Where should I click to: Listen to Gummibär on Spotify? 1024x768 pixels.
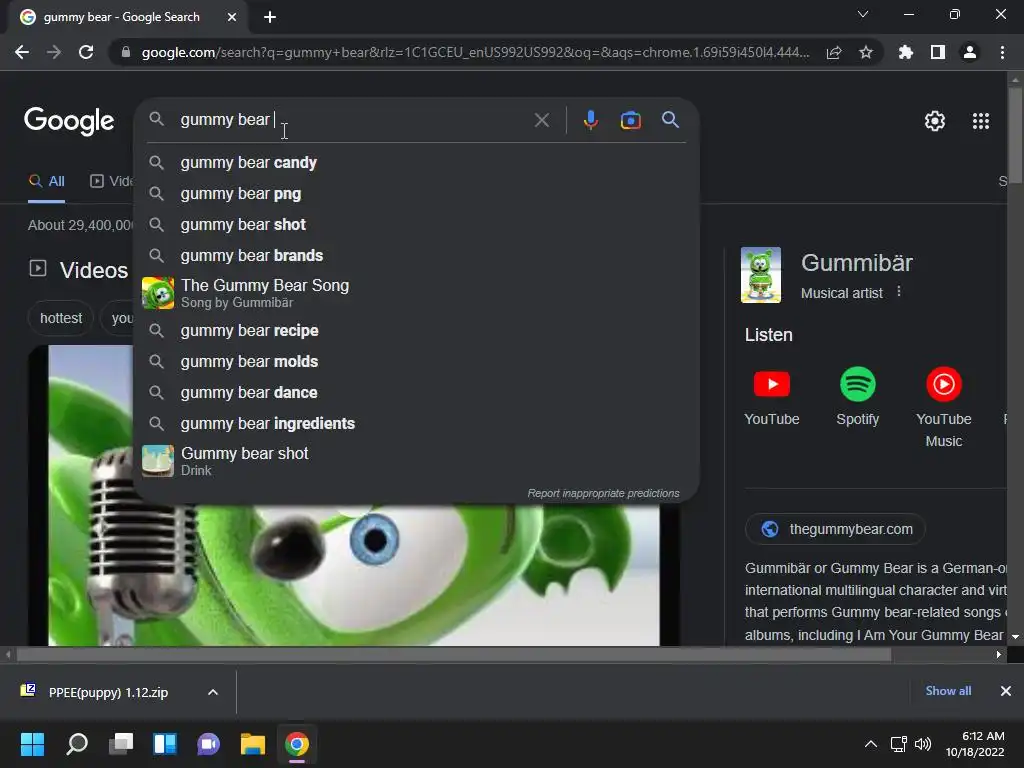pos(857,397)
